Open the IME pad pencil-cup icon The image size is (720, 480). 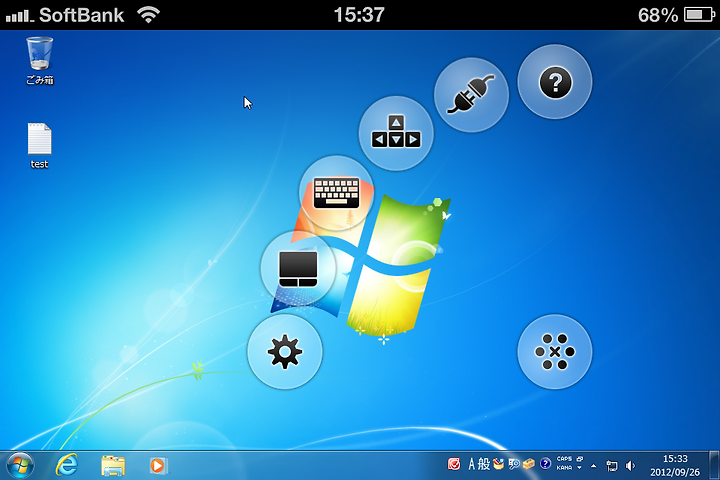tap(498, 464)
